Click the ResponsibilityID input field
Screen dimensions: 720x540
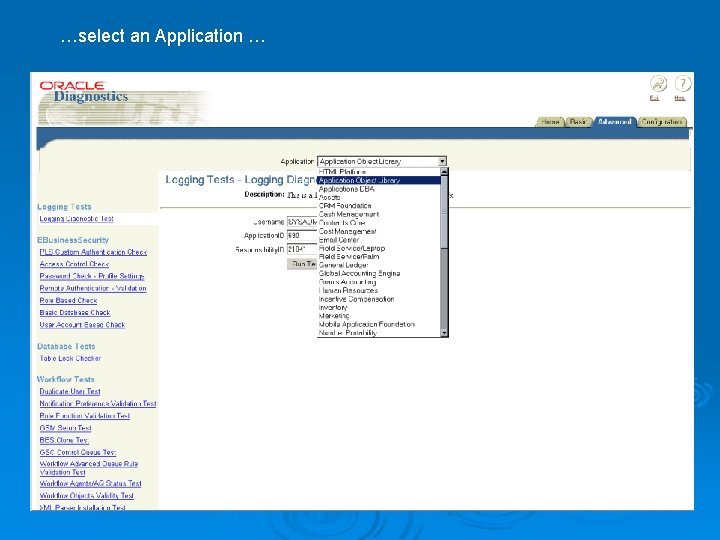coord(302,249)
